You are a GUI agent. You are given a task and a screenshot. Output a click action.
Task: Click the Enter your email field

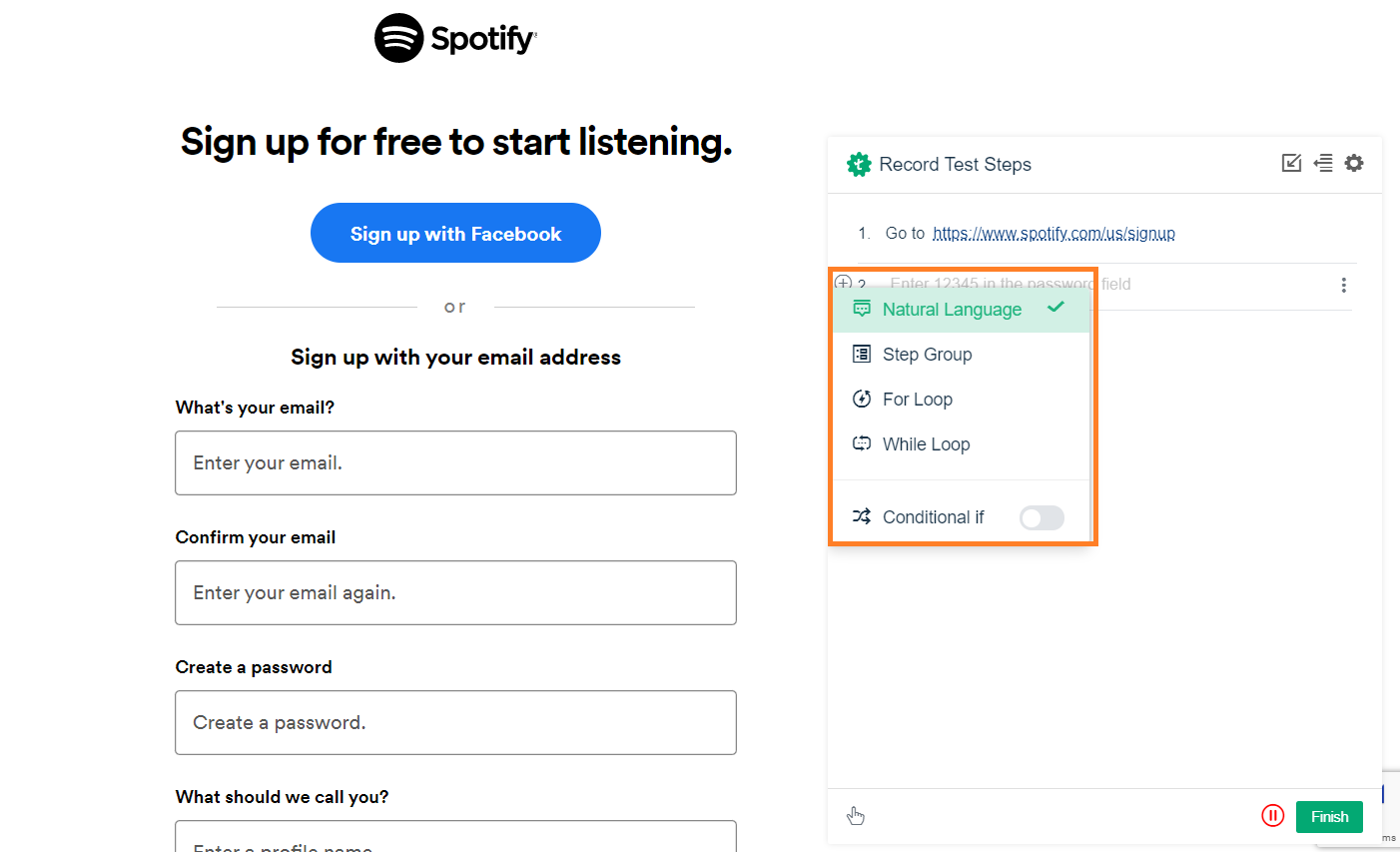[455, 462]
